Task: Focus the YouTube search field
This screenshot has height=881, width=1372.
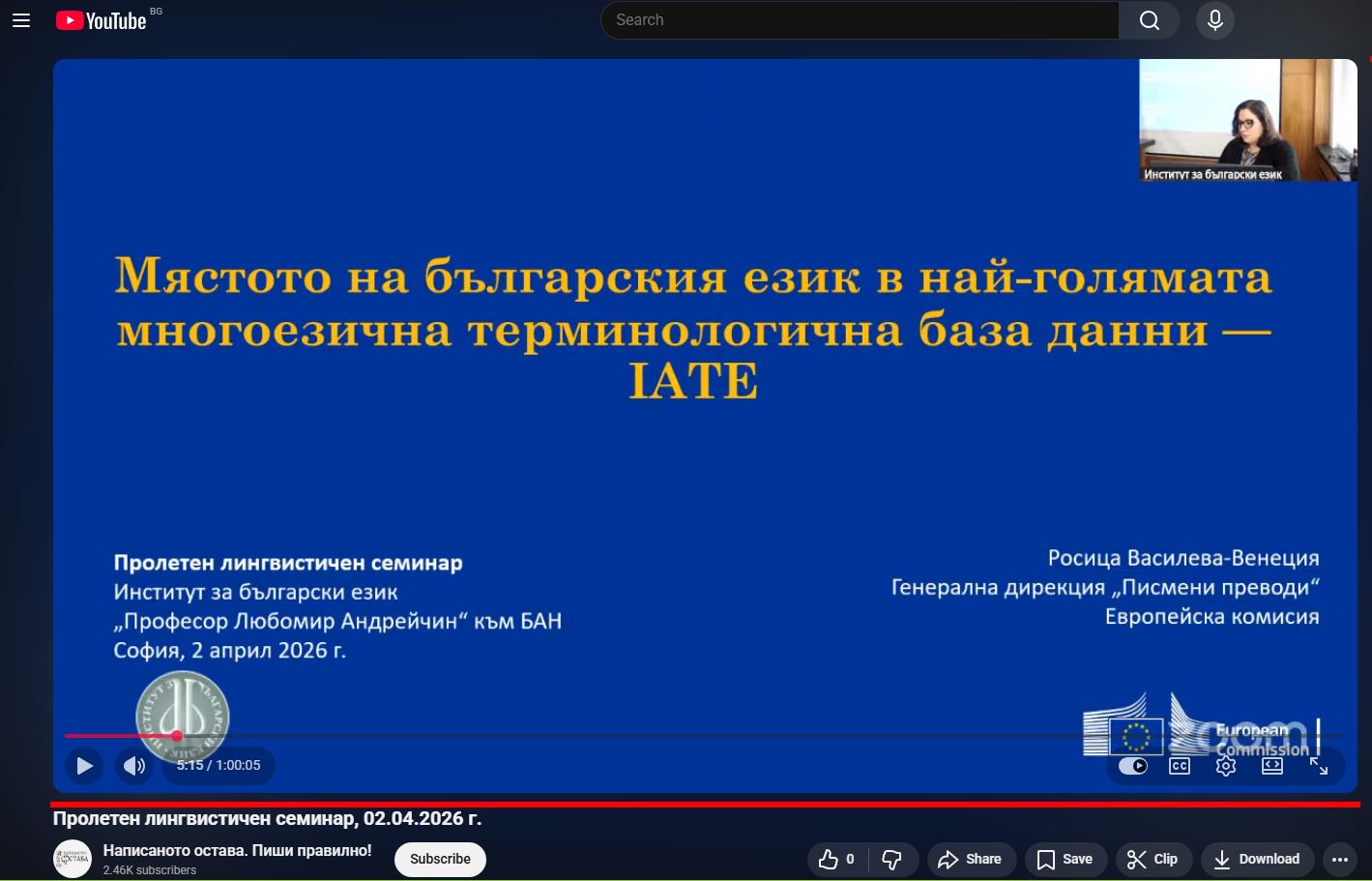Action: click(x=859, y=20)
